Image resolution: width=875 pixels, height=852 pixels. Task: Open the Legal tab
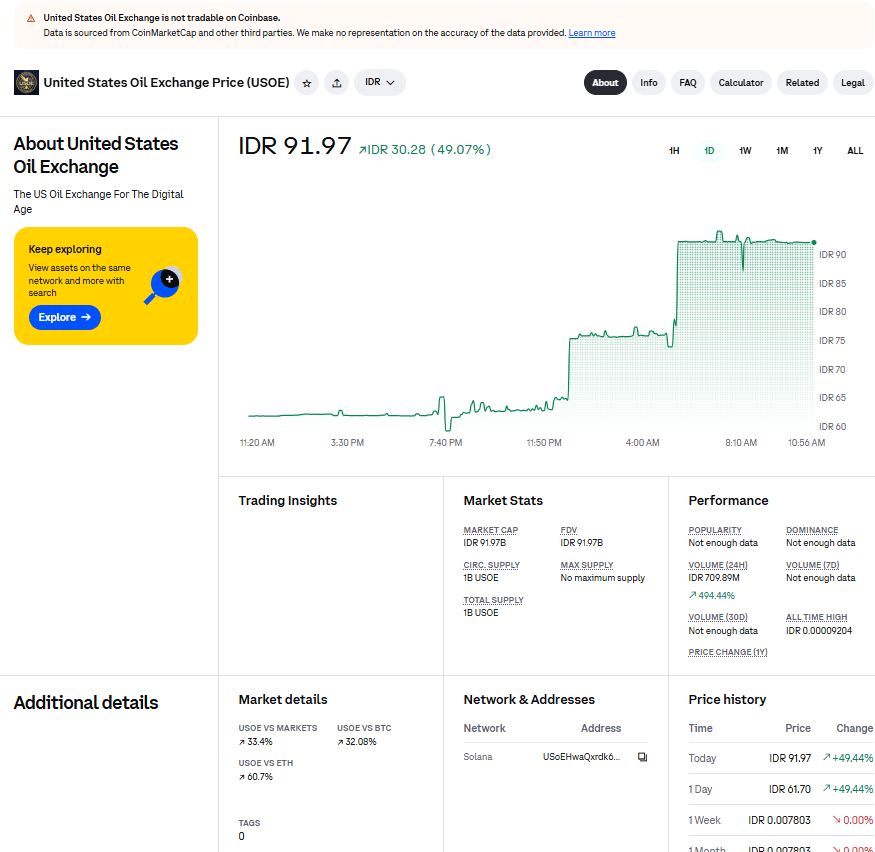pyautogui.click(x=852, y=83)
